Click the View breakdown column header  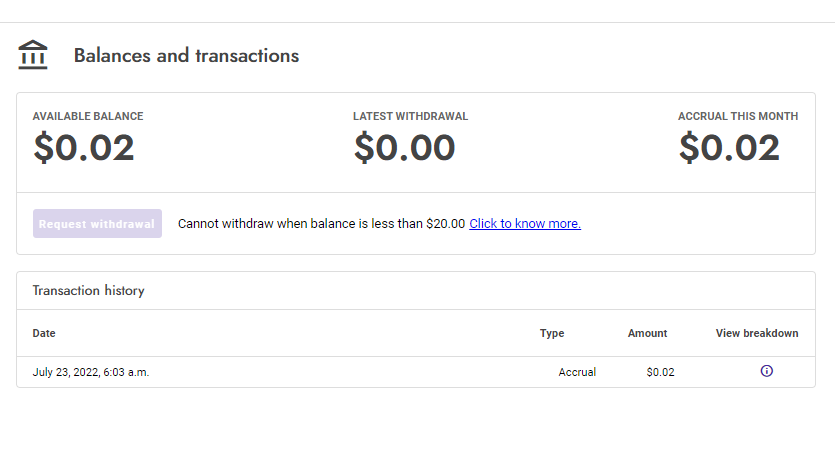757,333
